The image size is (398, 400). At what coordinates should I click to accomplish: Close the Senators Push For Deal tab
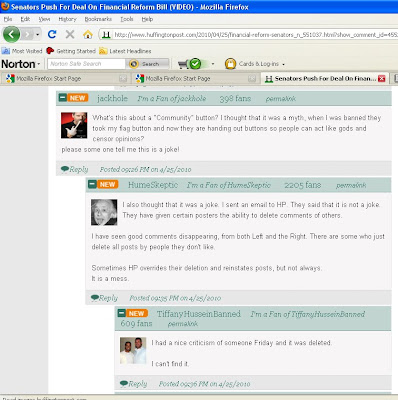[x=382, y=79]
